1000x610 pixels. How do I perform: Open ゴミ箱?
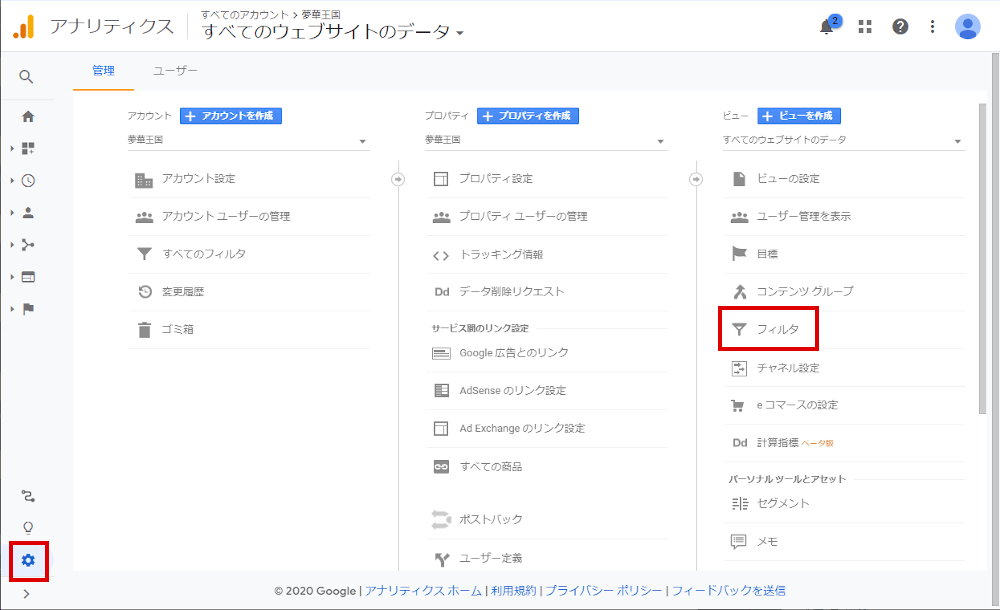click(x=249, y=330)
